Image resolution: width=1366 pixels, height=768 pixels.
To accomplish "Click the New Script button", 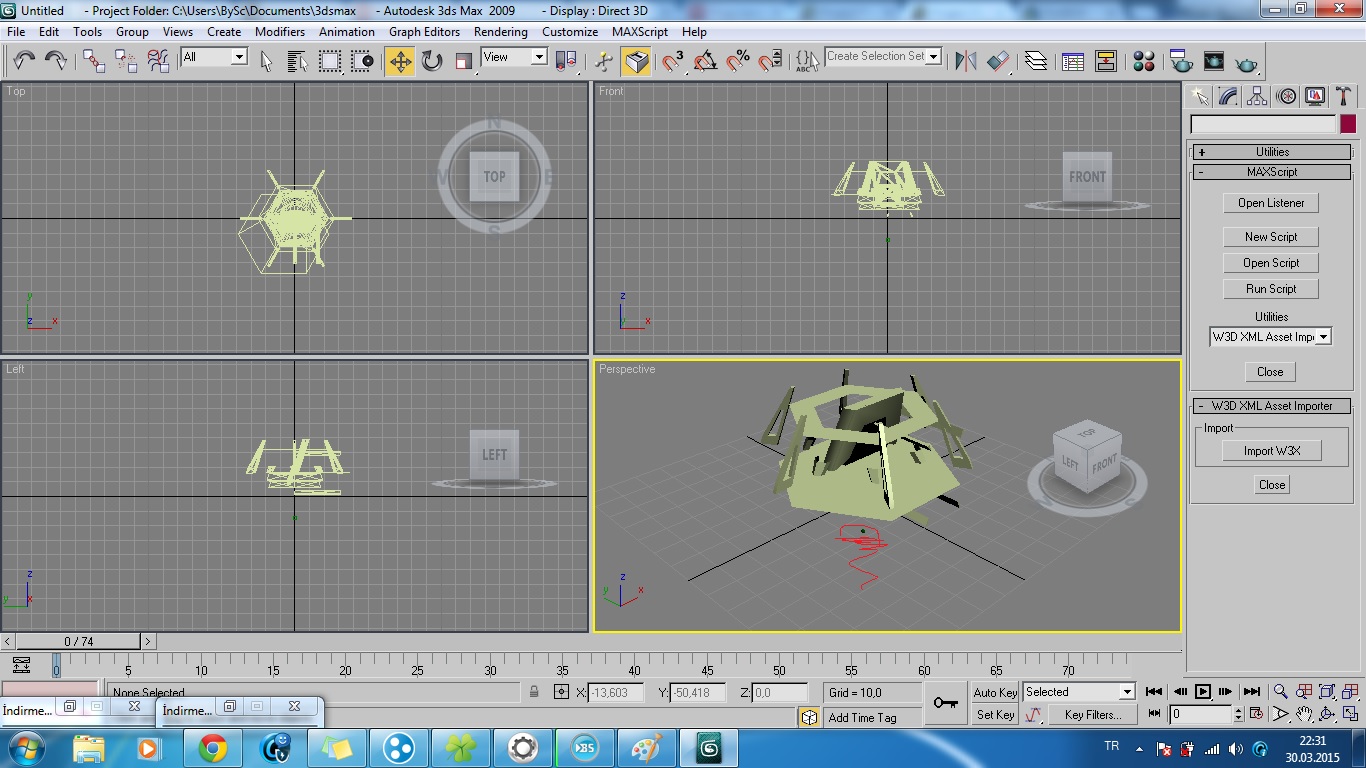I will [1271, 237].
